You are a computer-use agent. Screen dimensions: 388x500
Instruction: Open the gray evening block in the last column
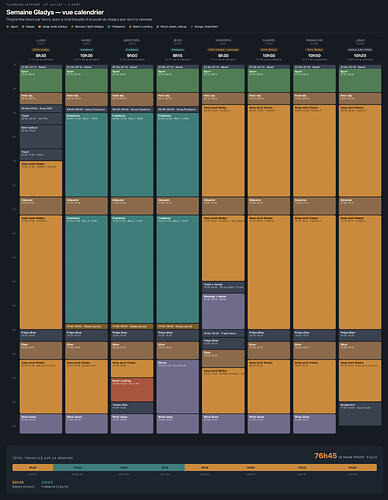[360, 414]
